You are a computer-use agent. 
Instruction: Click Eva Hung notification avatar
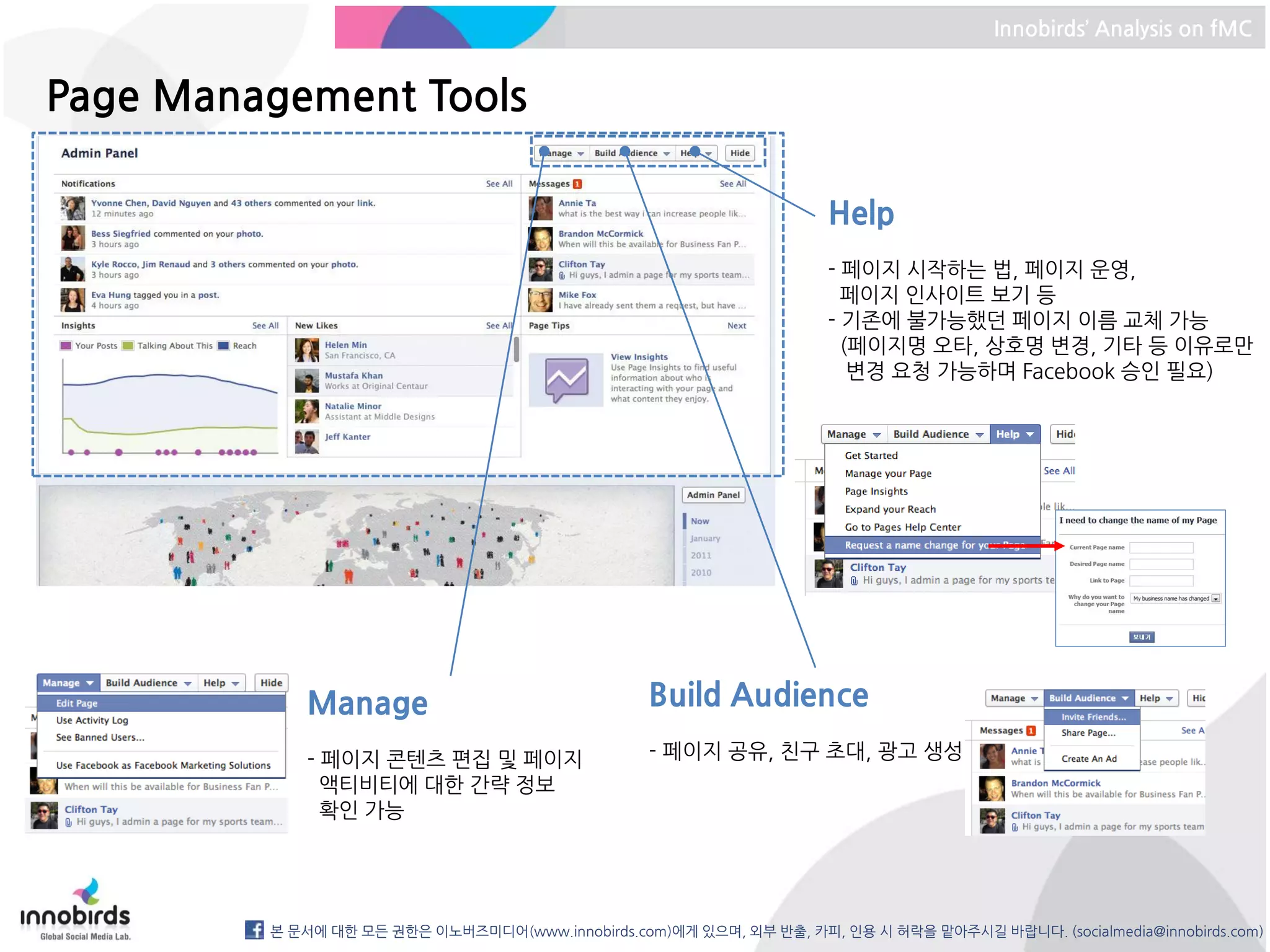pos(73,300)
